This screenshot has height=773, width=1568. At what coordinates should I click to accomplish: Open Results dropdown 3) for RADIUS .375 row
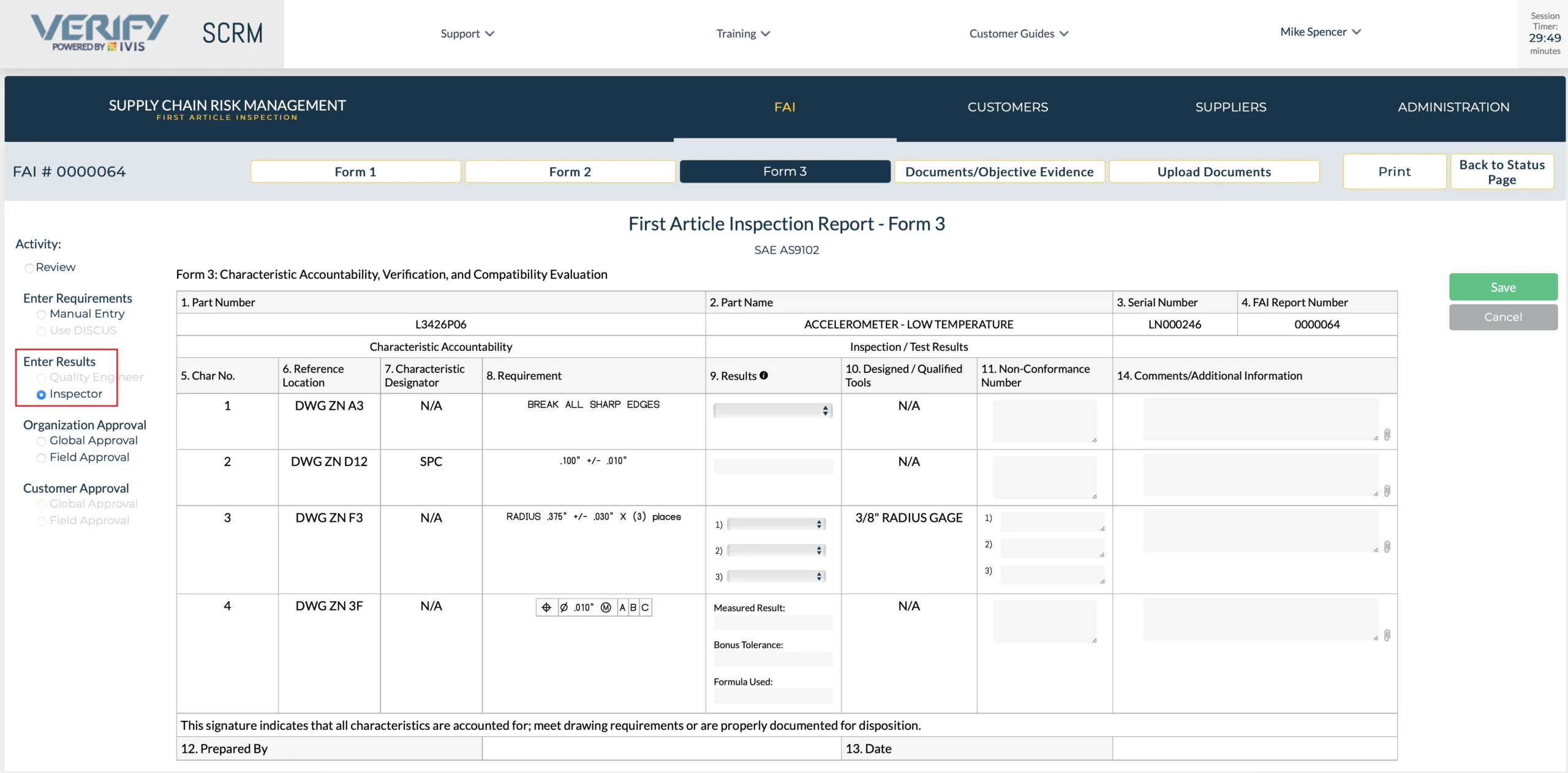[777, 576]
